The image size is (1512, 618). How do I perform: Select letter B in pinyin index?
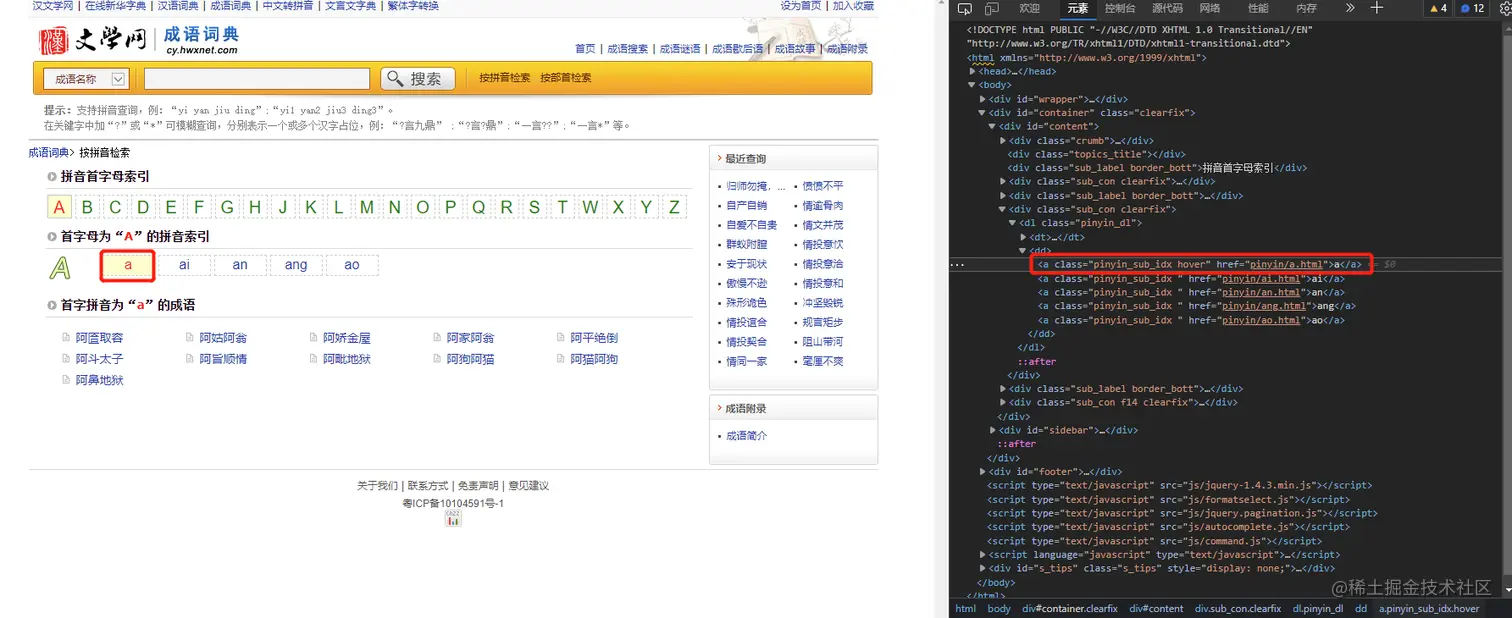tap(87, 207)
